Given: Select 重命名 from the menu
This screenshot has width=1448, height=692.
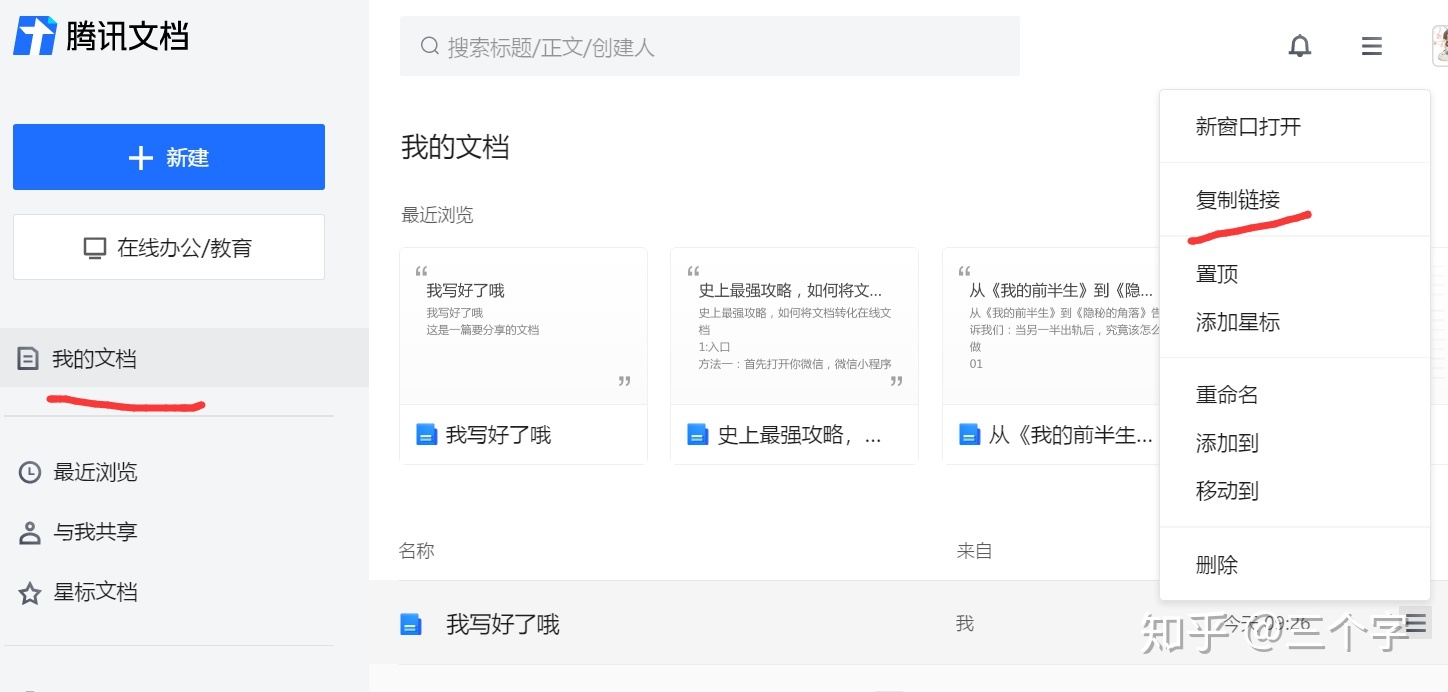Looking at the screenshot, I should click(1227, 395).
